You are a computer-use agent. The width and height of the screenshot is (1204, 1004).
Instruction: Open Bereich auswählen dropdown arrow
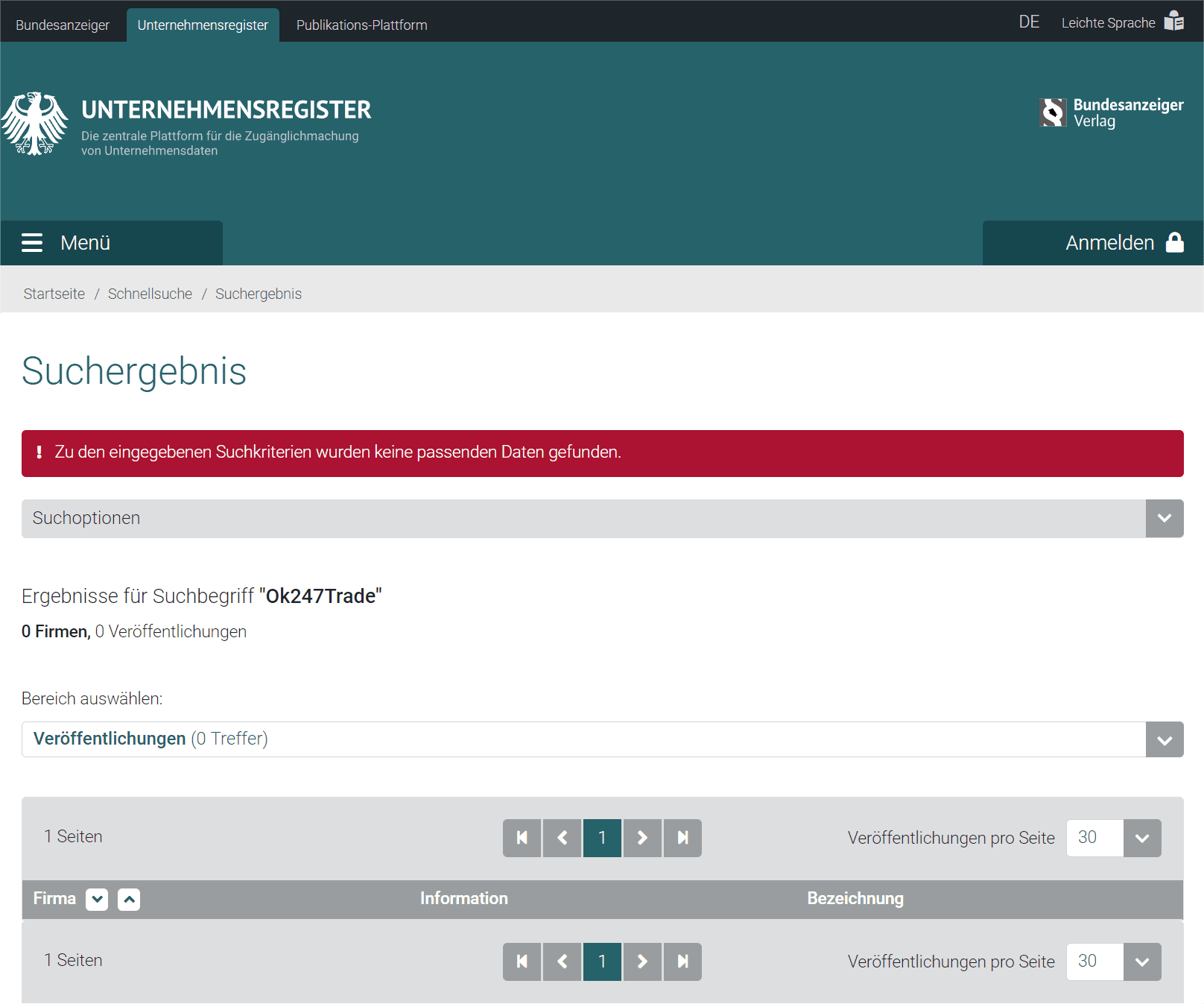coord(1165,739)
